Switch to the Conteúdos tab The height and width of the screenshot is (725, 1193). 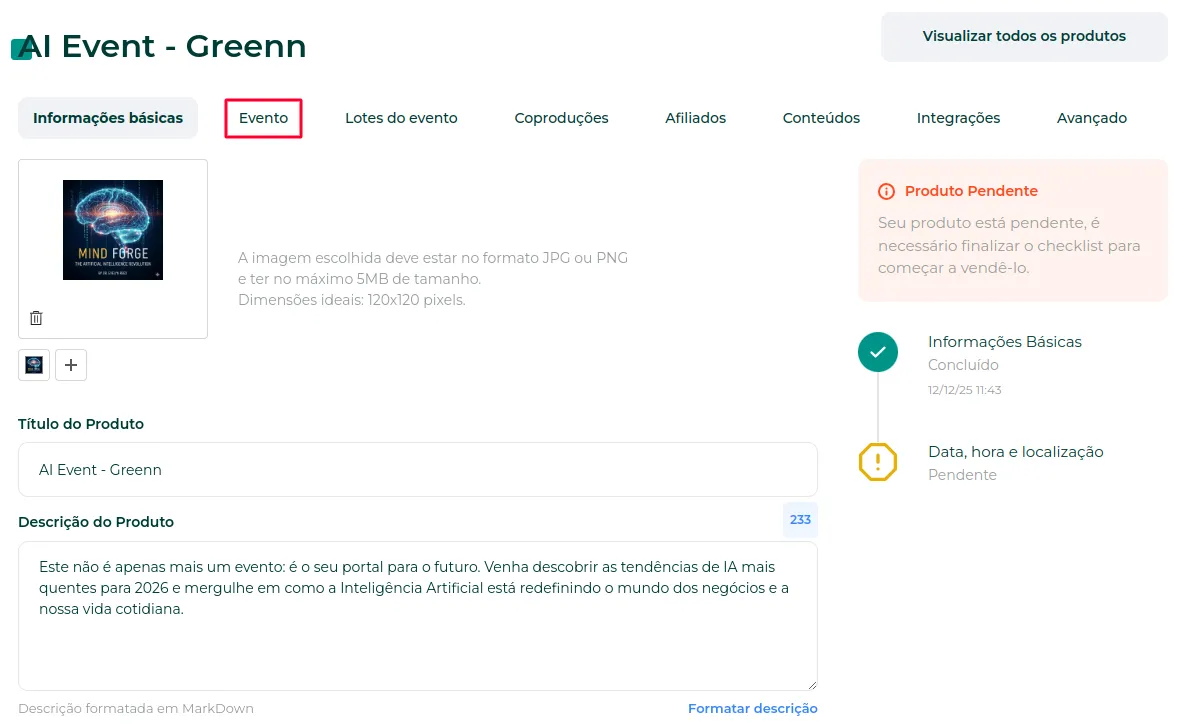point(821,118)
